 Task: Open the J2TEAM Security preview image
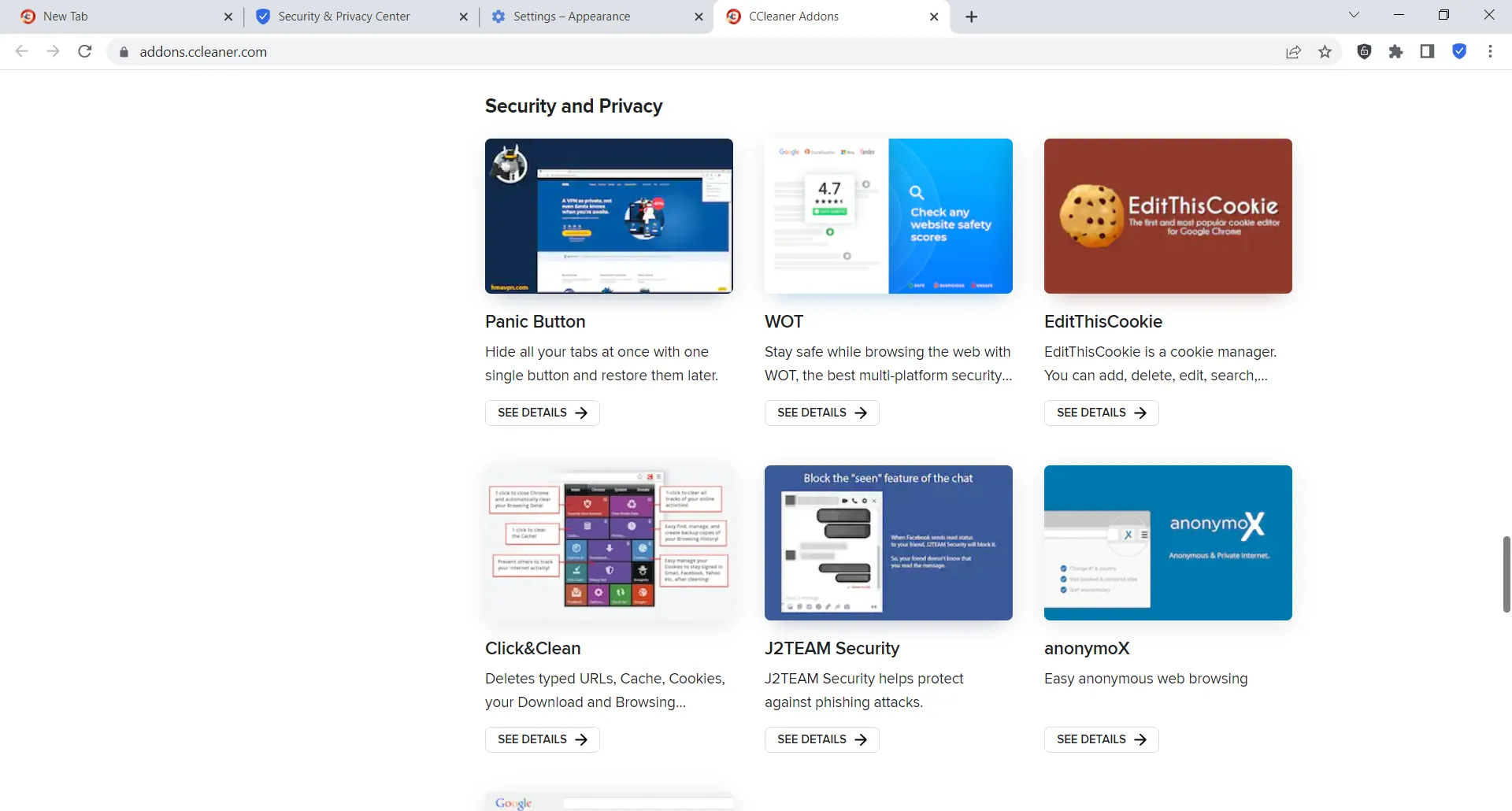pyautogui.click(x=888, y=543)
